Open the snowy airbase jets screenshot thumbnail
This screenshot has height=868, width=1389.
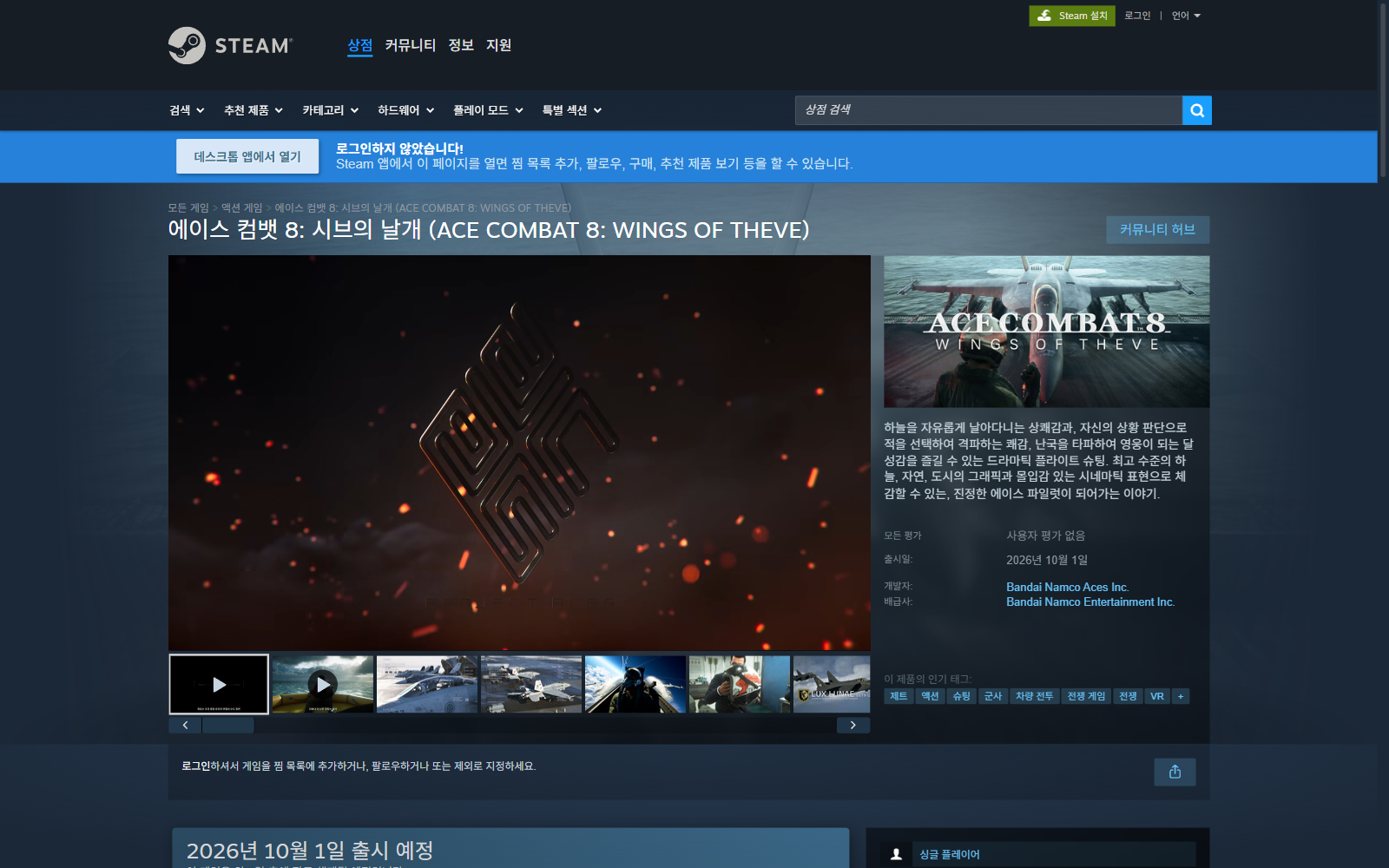(x=427, y=684)
